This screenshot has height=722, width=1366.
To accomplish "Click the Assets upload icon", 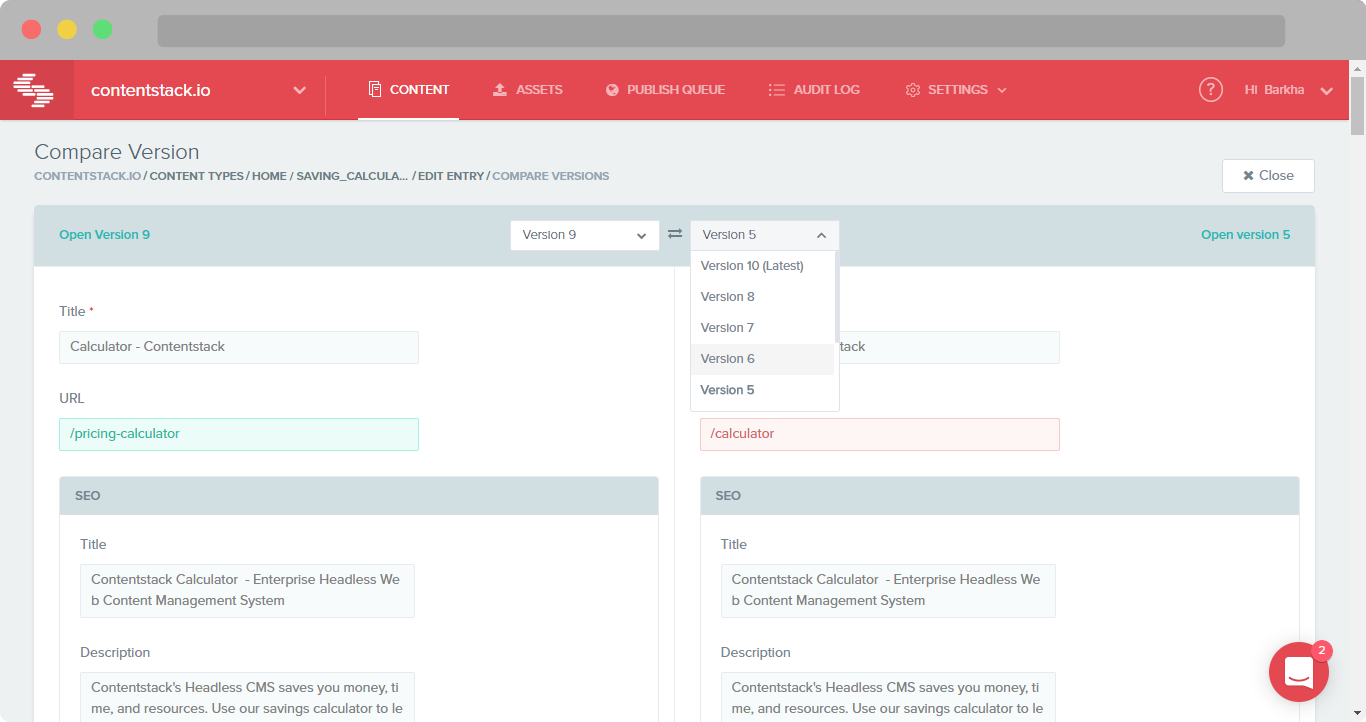I will [x=500, y=90].
